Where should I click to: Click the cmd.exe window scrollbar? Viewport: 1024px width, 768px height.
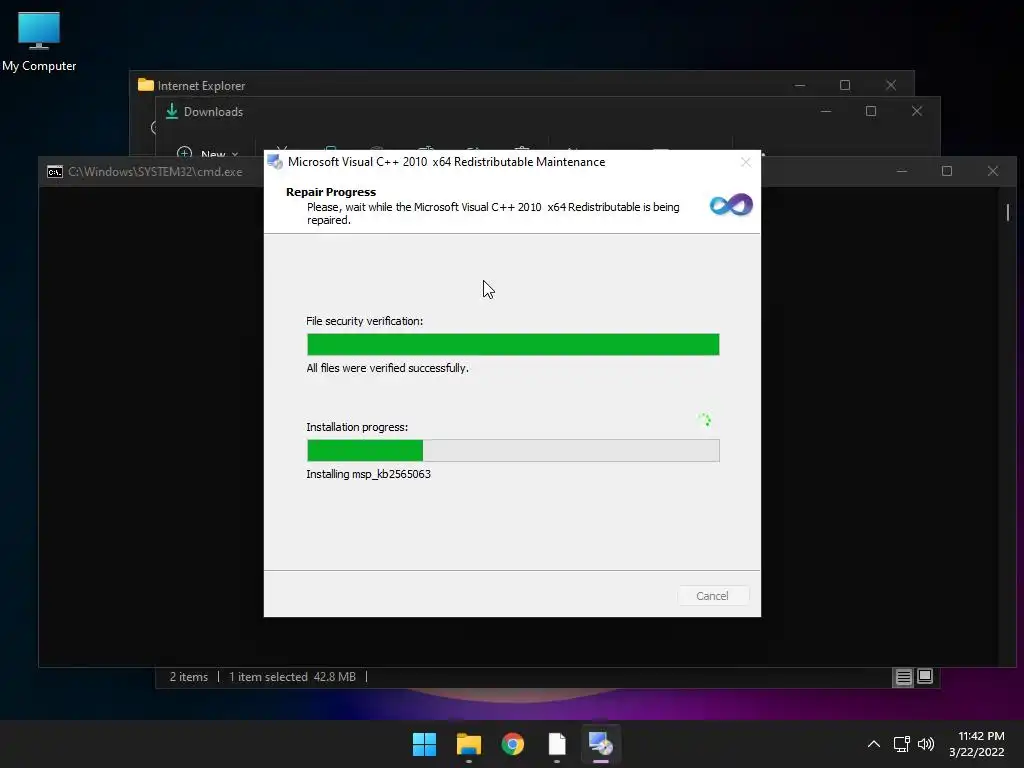point(1008,212)
